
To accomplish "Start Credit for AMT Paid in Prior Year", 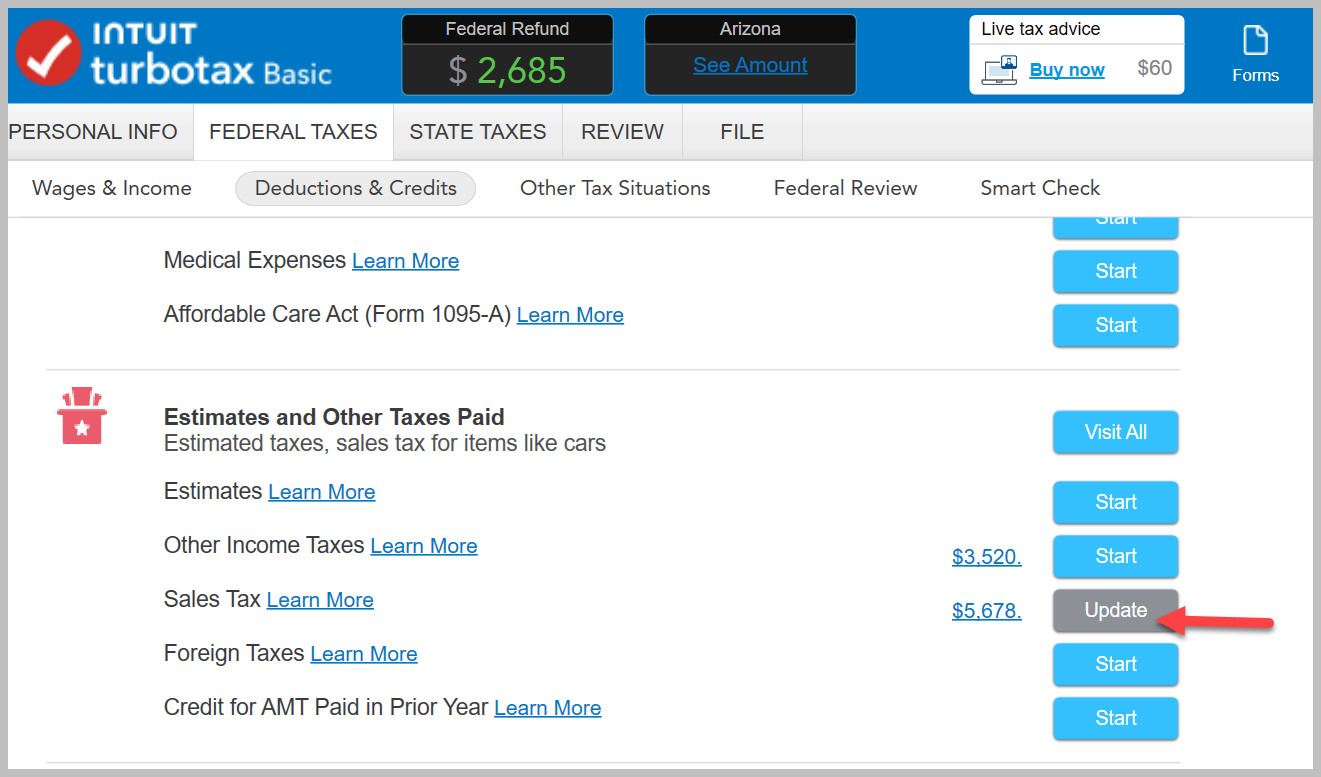I will pyautogui.click(x=1115, y=718).
